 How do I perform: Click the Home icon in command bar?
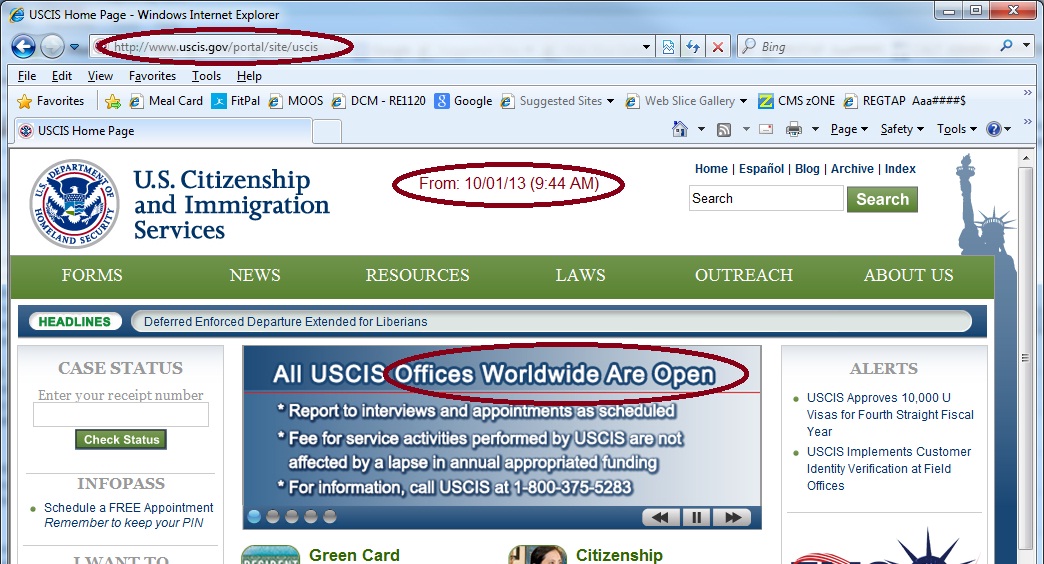(680, 129)
